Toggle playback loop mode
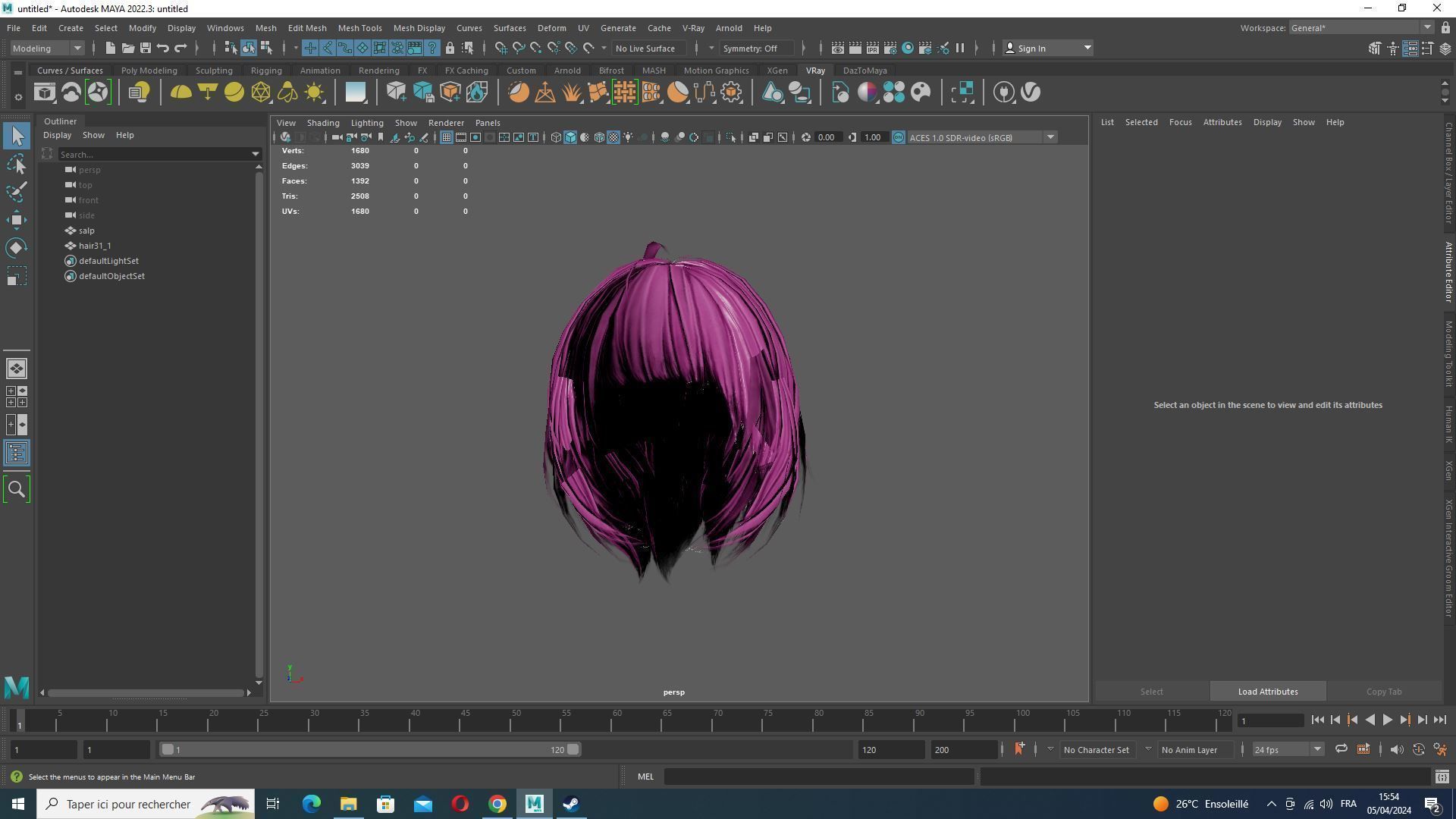 coord(1341,749)
